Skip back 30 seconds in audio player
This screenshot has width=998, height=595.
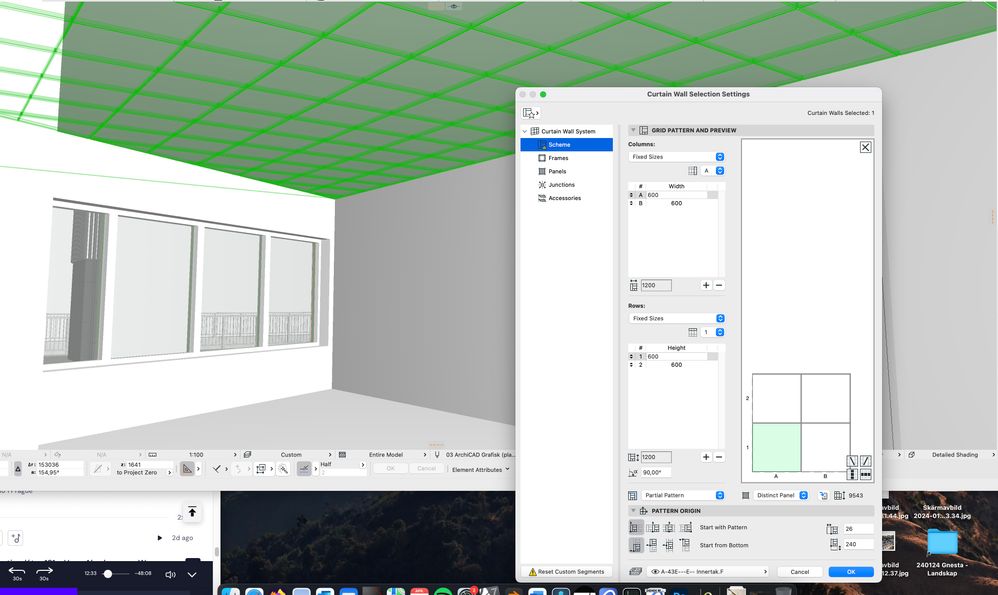17,573
